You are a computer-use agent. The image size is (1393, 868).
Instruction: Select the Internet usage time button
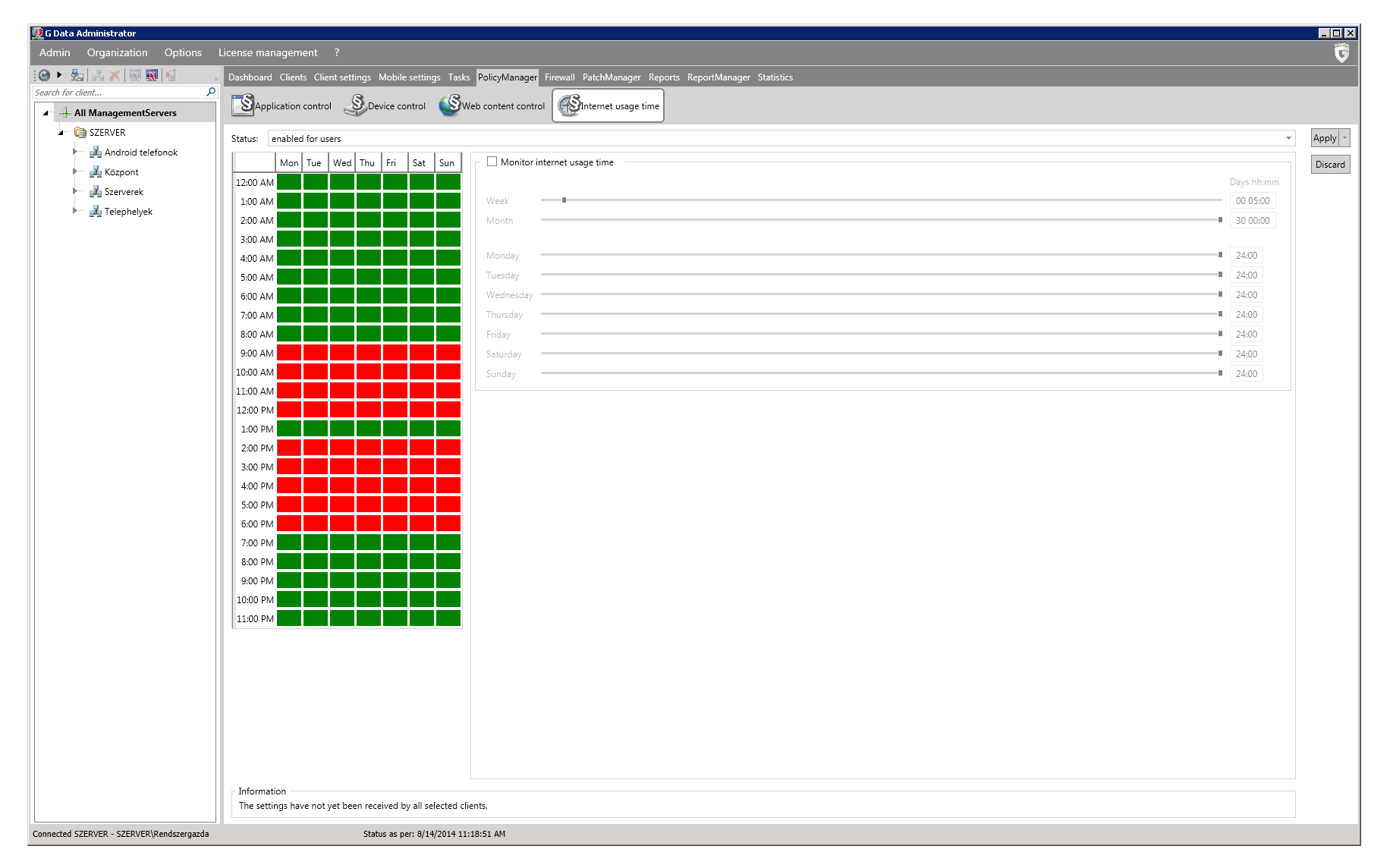click(608, 105)
